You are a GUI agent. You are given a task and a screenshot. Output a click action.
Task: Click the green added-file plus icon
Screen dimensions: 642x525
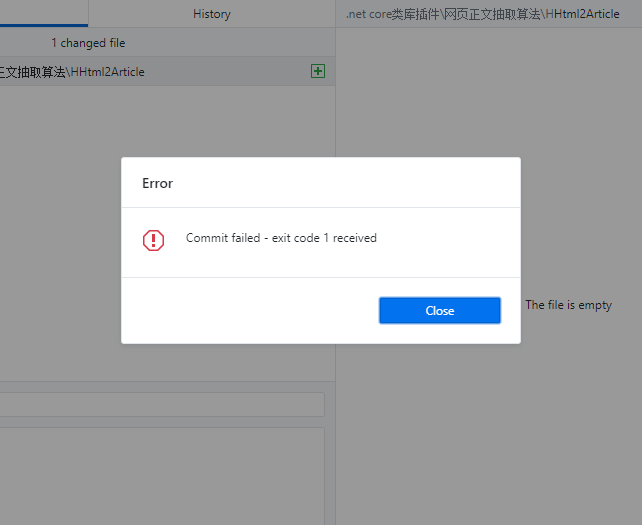coord(318,71)
